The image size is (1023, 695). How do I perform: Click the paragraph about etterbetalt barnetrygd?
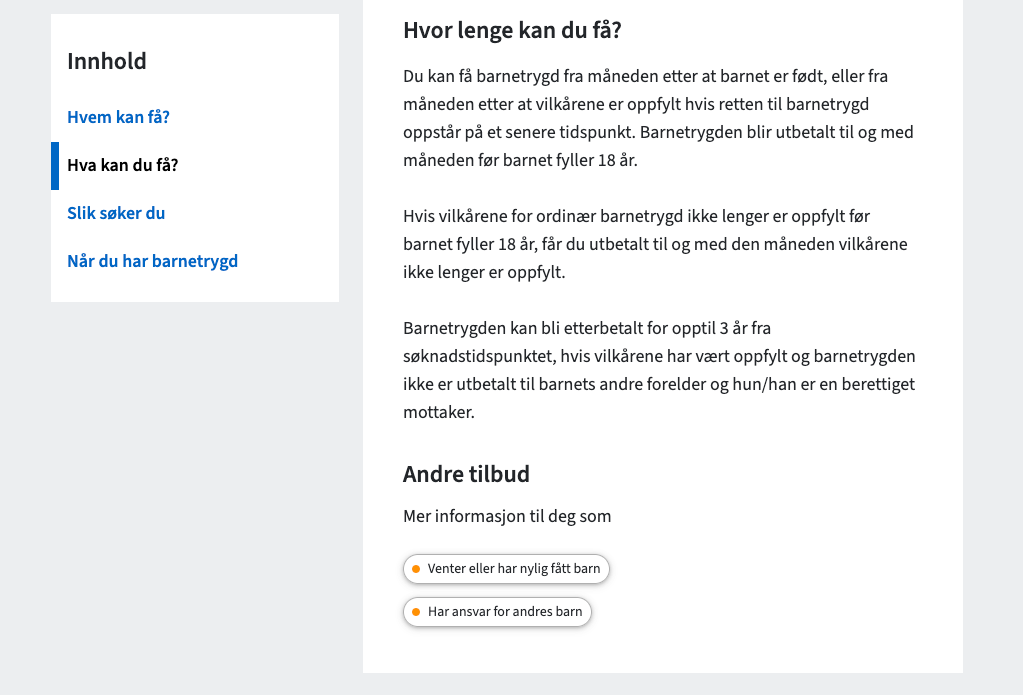pyautogui.click(x=658, y=369)
